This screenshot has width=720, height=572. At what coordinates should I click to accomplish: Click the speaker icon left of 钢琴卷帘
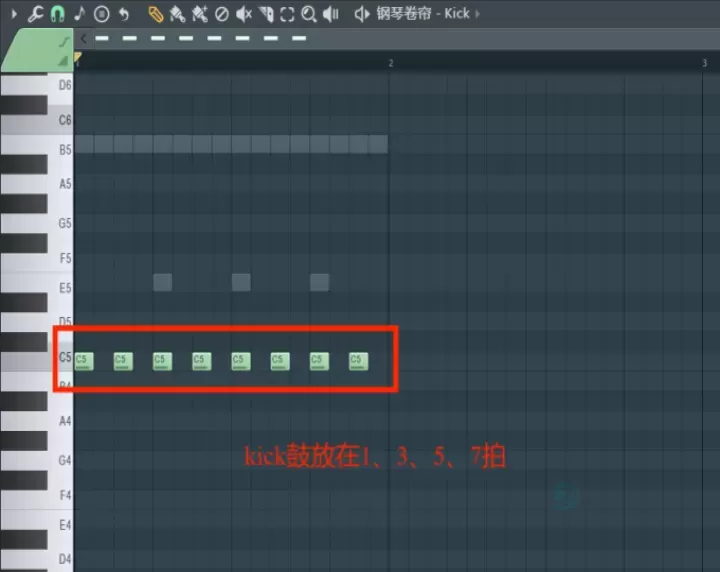point(362,14)
